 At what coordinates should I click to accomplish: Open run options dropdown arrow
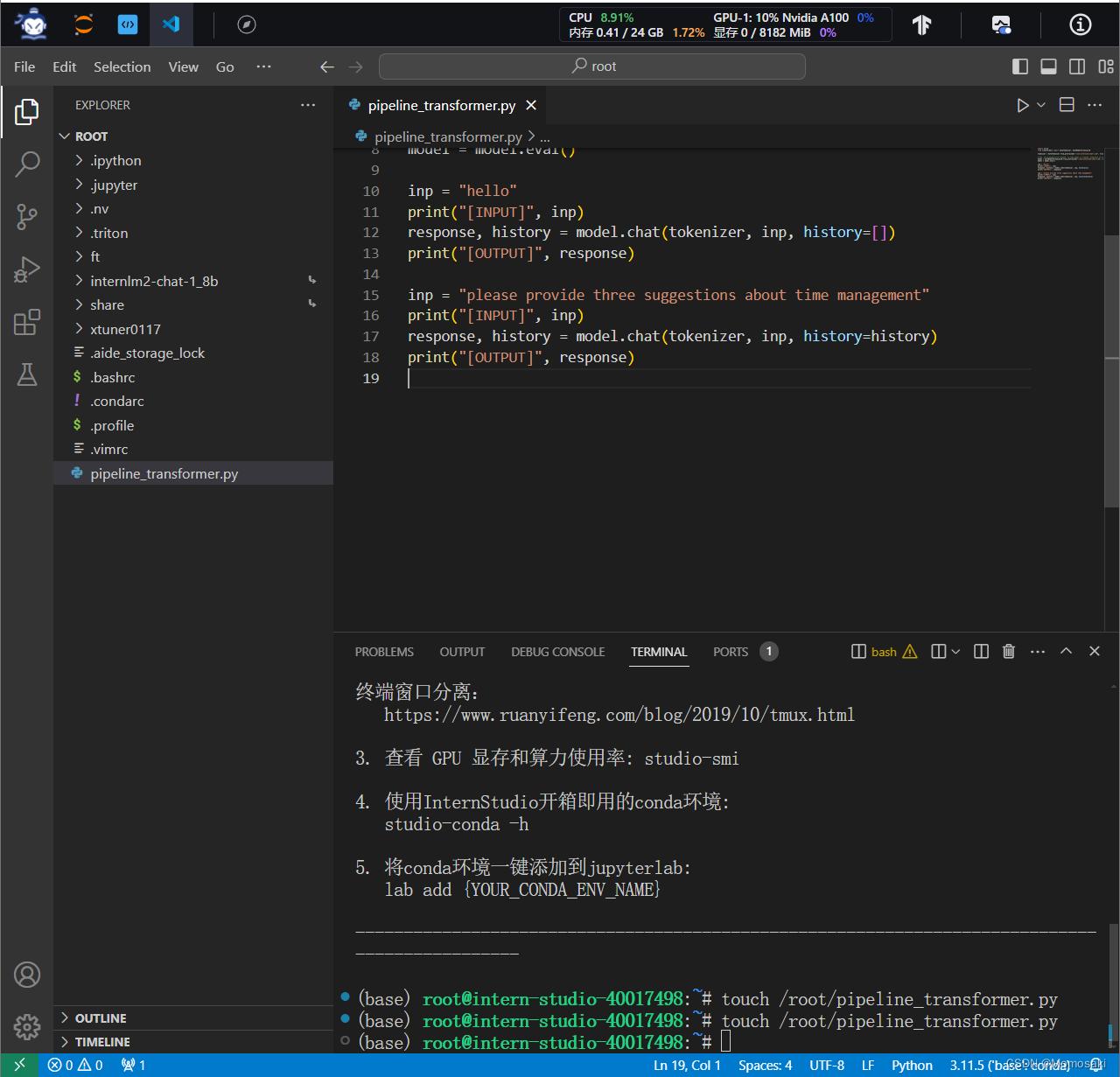(x=1041, y=105)
